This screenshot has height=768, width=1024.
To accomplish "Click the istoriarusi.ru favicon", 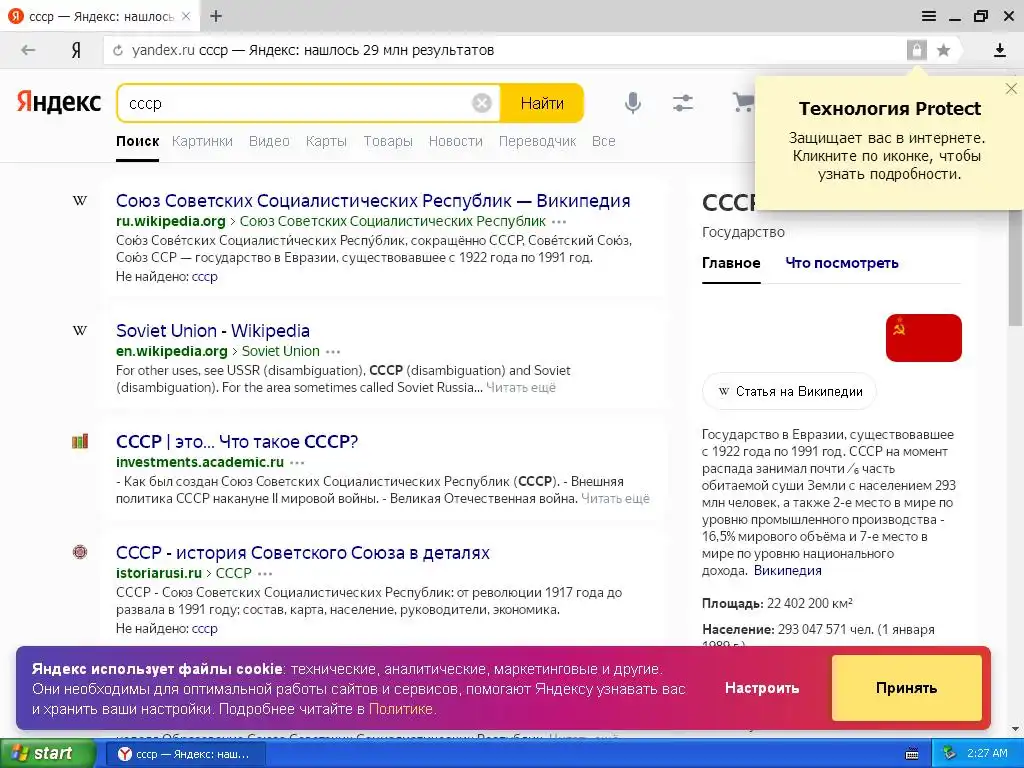I will (x=80, y=552).
